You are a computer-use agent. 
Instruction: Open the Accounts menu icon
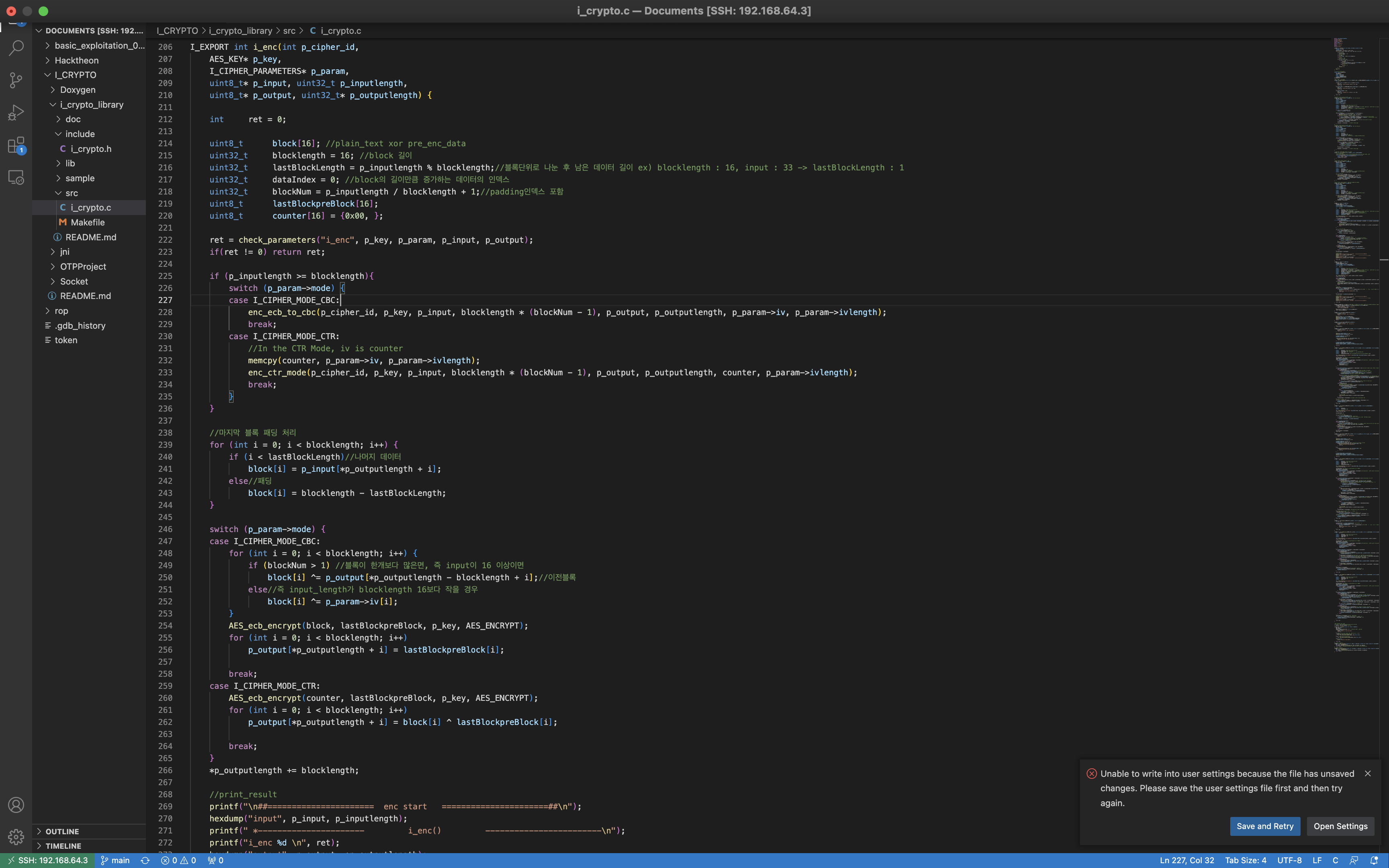[16, 805]
